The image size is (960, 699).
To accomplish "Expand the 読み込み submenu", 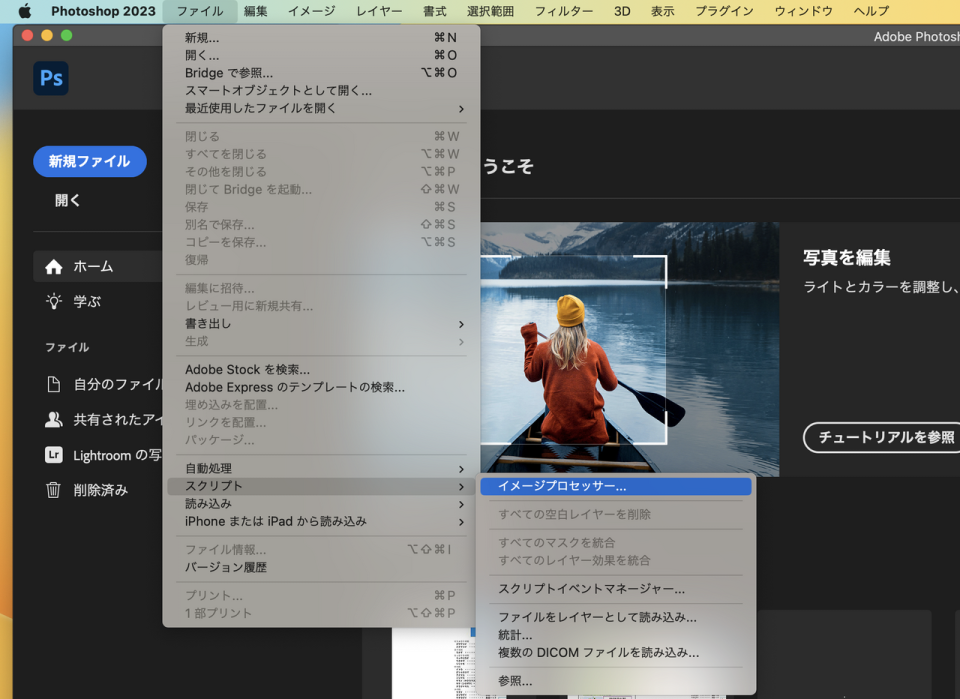I will click(321, 504).
